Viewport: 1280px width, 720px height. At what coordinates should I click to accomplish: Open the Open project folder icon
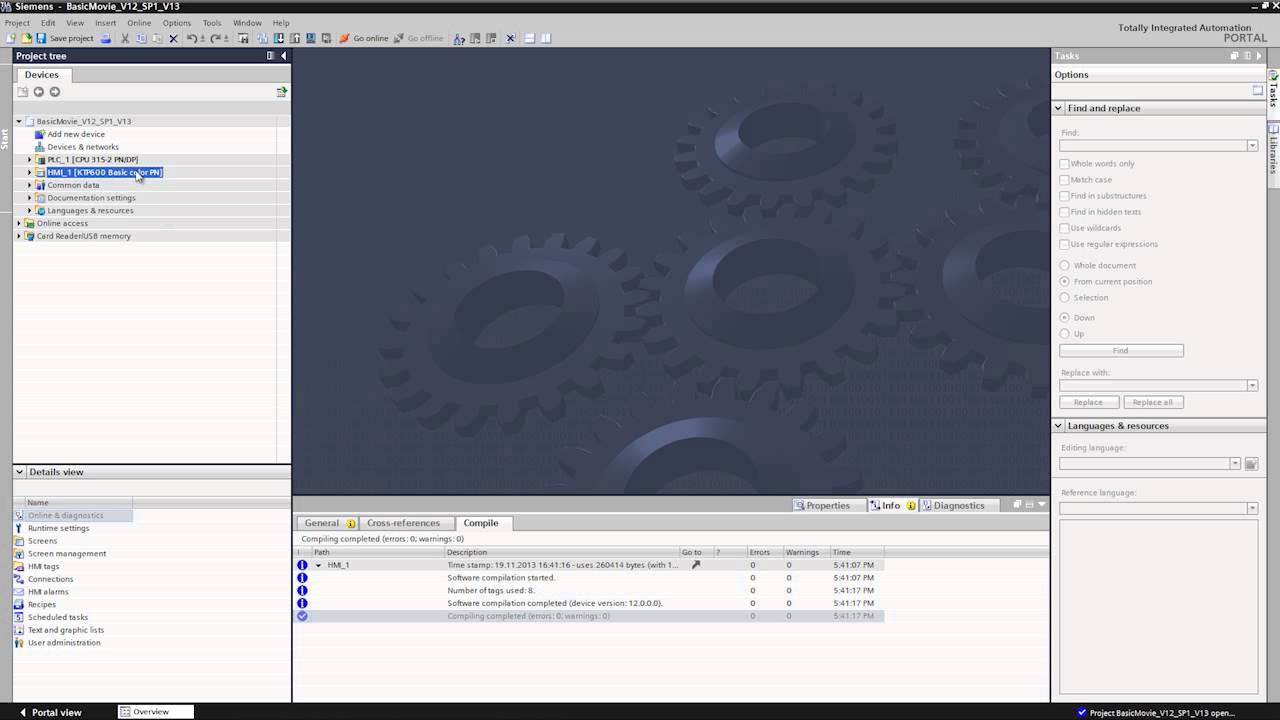tap(27, 38)
